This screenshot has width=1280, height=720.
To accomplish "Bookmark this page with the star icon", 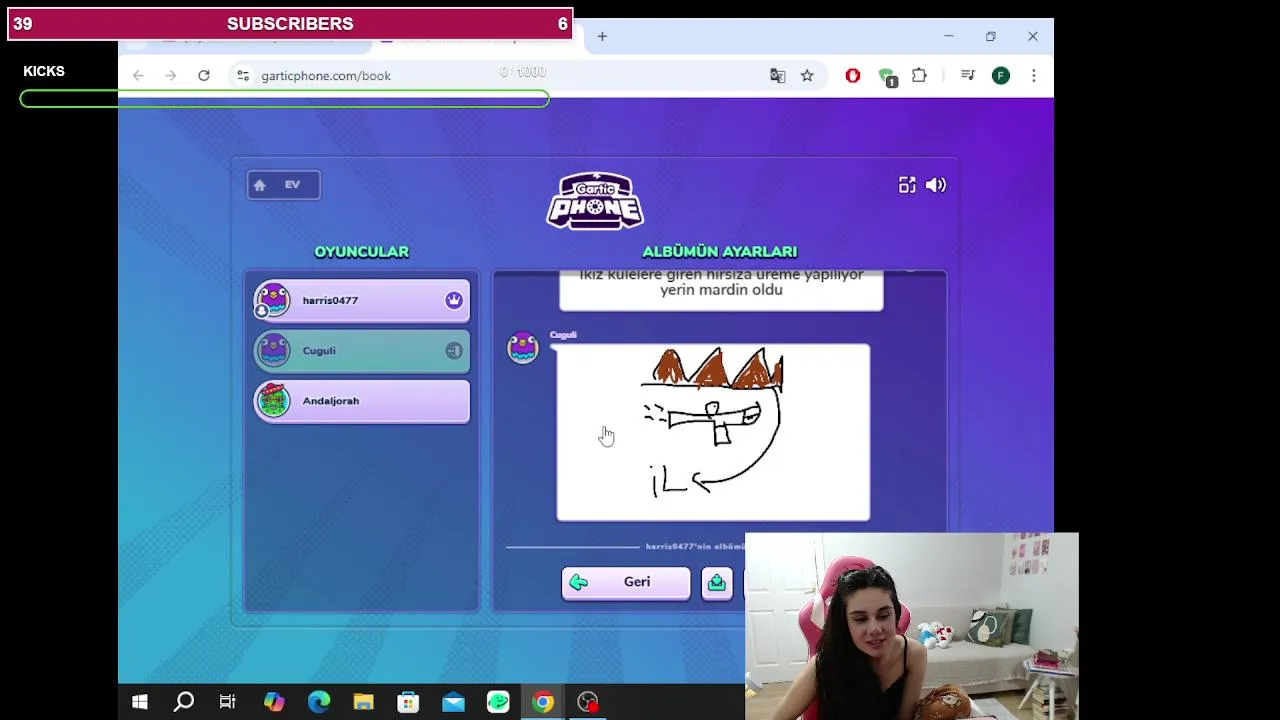I will (x=807, y=76).
